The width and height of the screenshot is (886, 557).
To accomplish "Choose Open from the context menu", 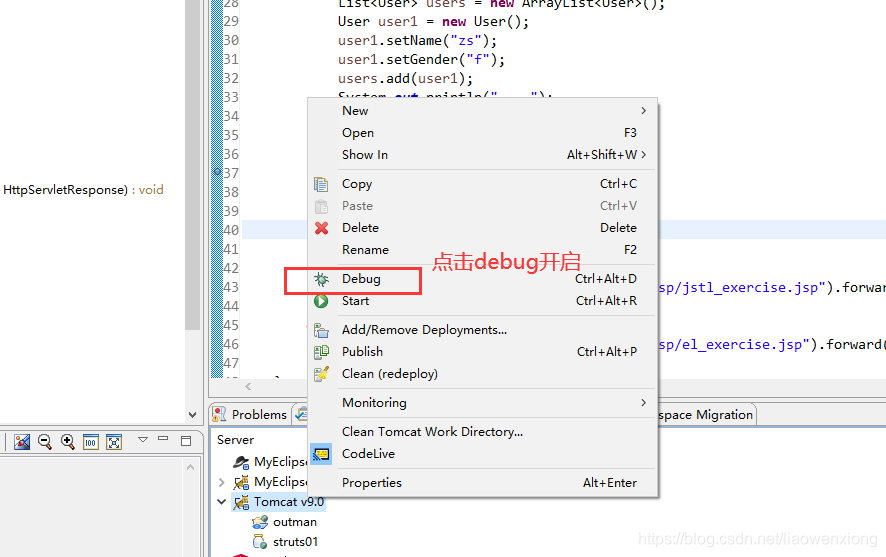I will click(483, 133).
